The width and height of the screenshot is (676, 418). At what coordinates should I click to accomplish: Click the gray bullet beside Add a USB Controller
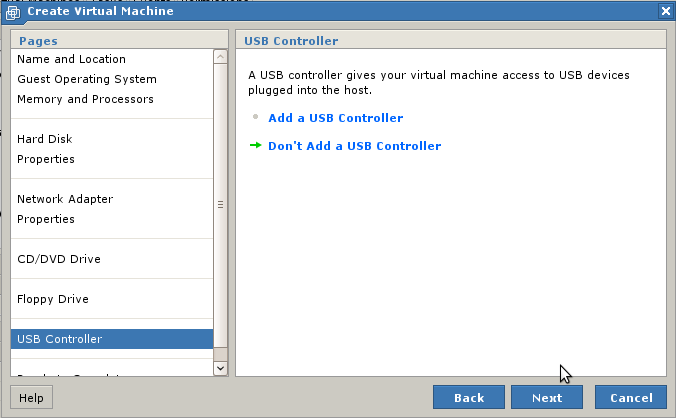tap(256, 117)
